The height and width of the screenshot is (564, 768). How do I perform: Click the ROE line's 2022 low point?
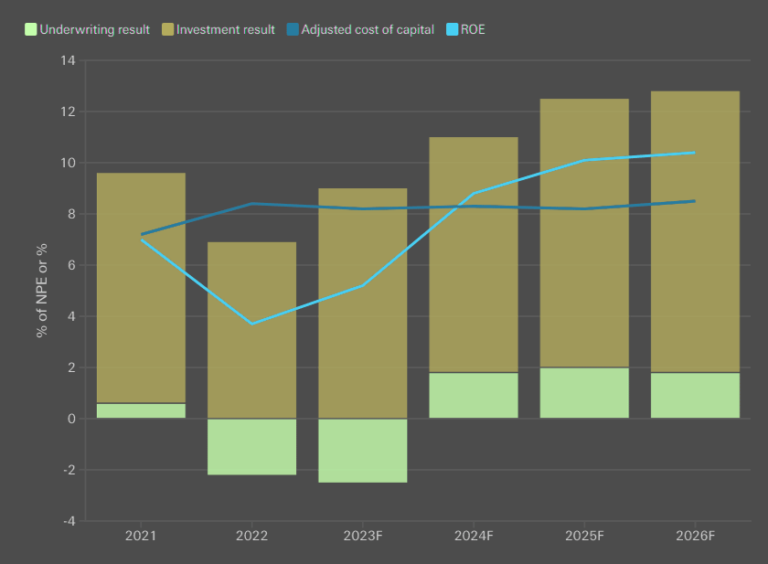click(x=252, y=324)
